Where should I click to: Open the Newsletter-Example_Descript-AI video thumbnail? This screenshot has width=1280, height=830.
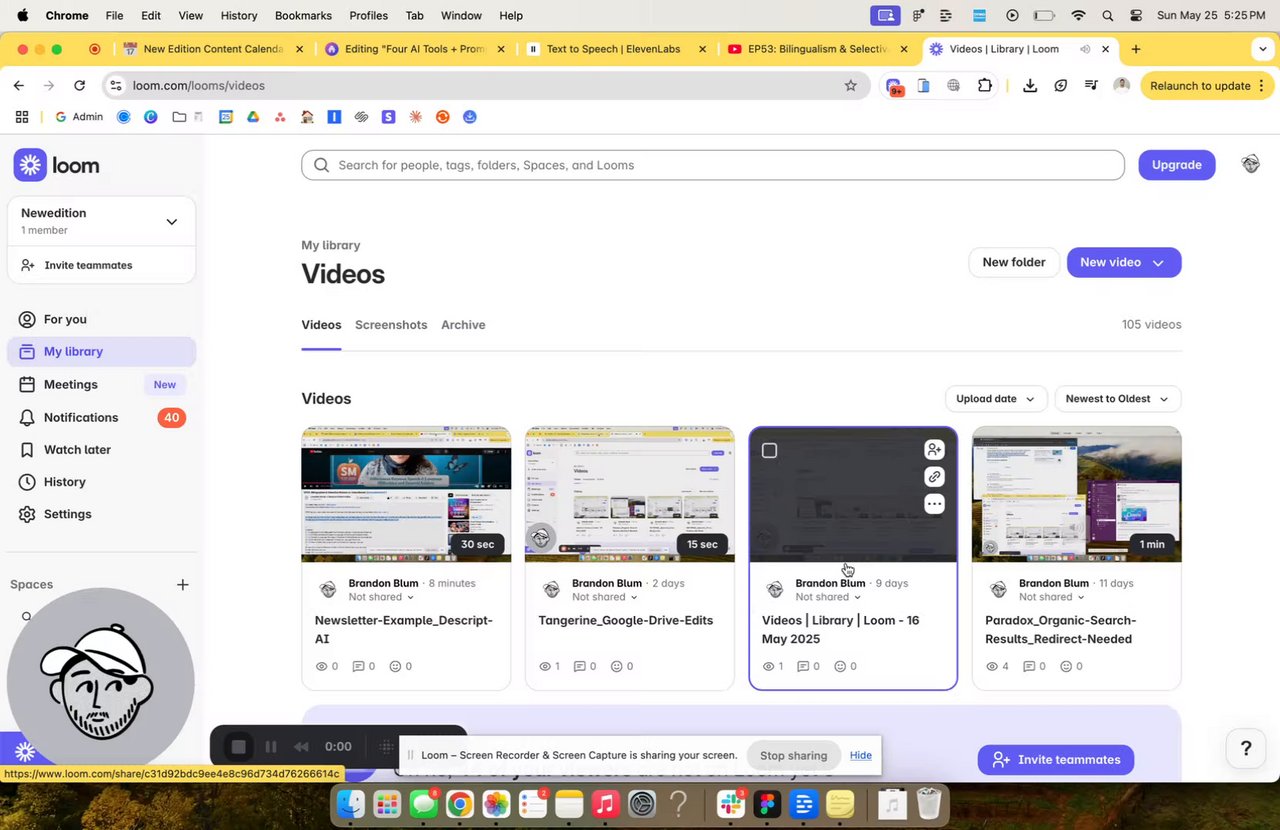point(406,494)
